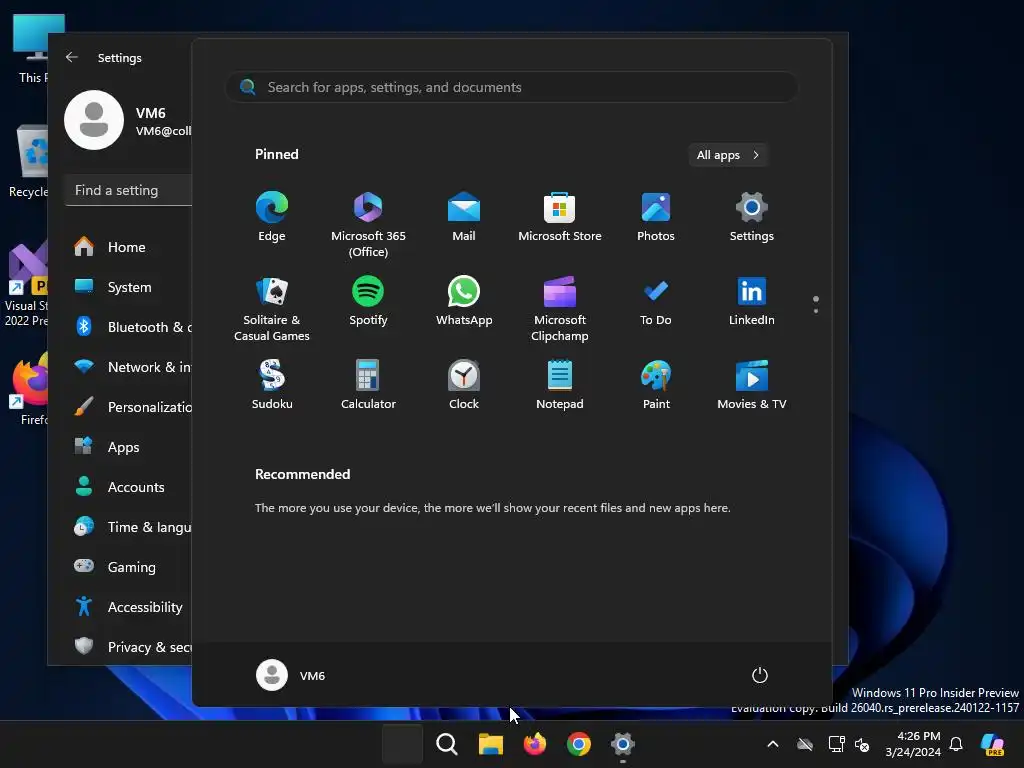The width and height of the screenshot is (1024, 768).
Task: Select the Recycle Bin desktop icon
Action: click(29, 161)
